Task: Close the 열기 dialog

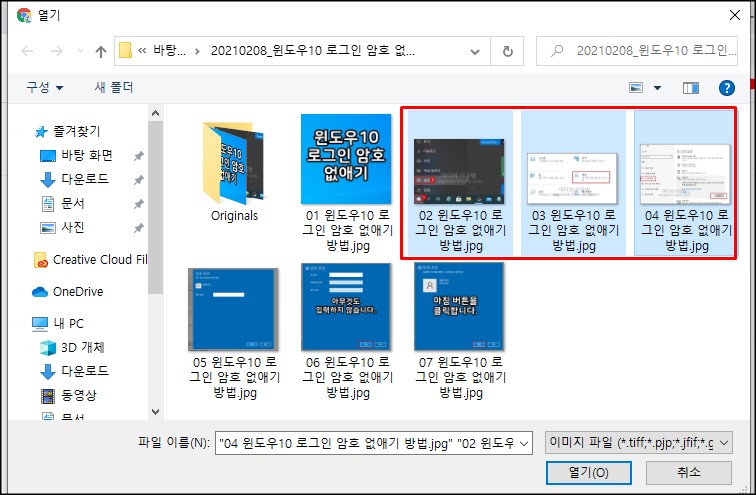Action: [735, 15]
